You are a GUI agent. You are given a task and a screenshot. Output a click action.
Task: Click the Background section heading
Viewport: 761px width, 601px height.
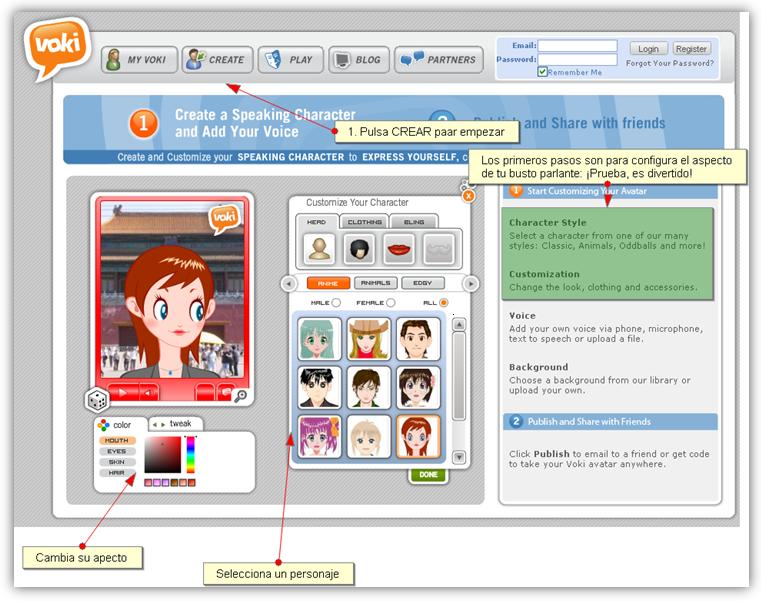tap(538, 367)
